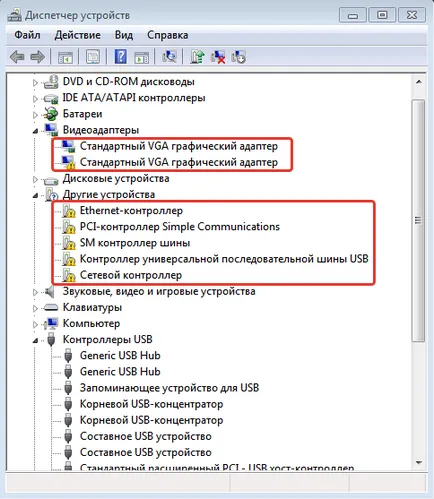Click the Back arrow toolbar icon

(x=17, y=57)
